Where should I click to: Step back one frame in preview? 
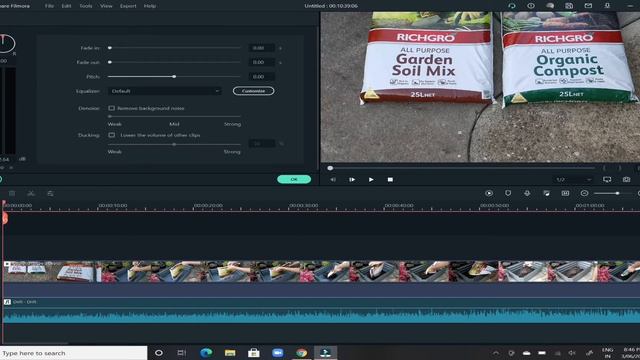click(333, 180)
